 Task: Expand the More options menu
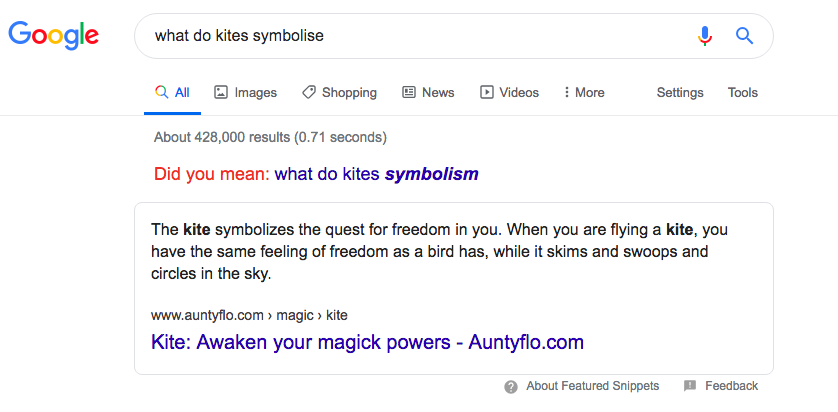click(584, 92)
